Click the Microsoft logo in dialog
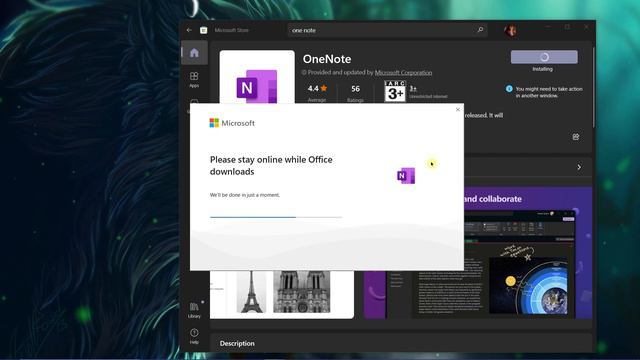This screenshot has height=360, width=640. click(x=232, y=123)
